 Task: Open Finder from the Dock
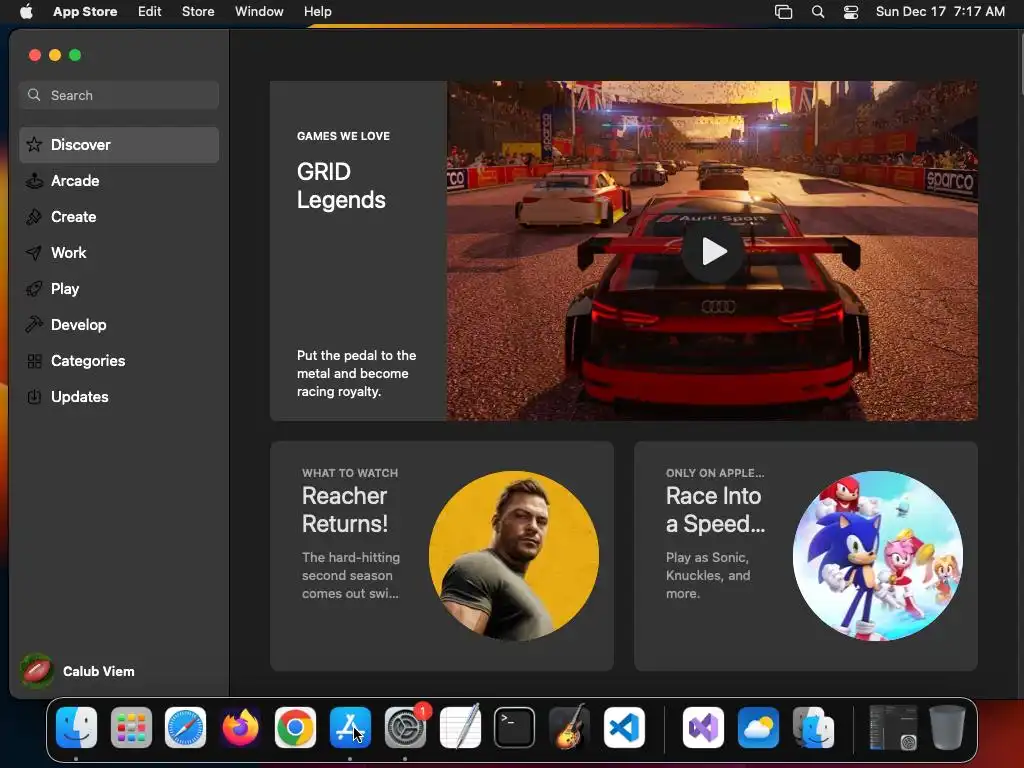pyautogui.click(x=76, y=728)
